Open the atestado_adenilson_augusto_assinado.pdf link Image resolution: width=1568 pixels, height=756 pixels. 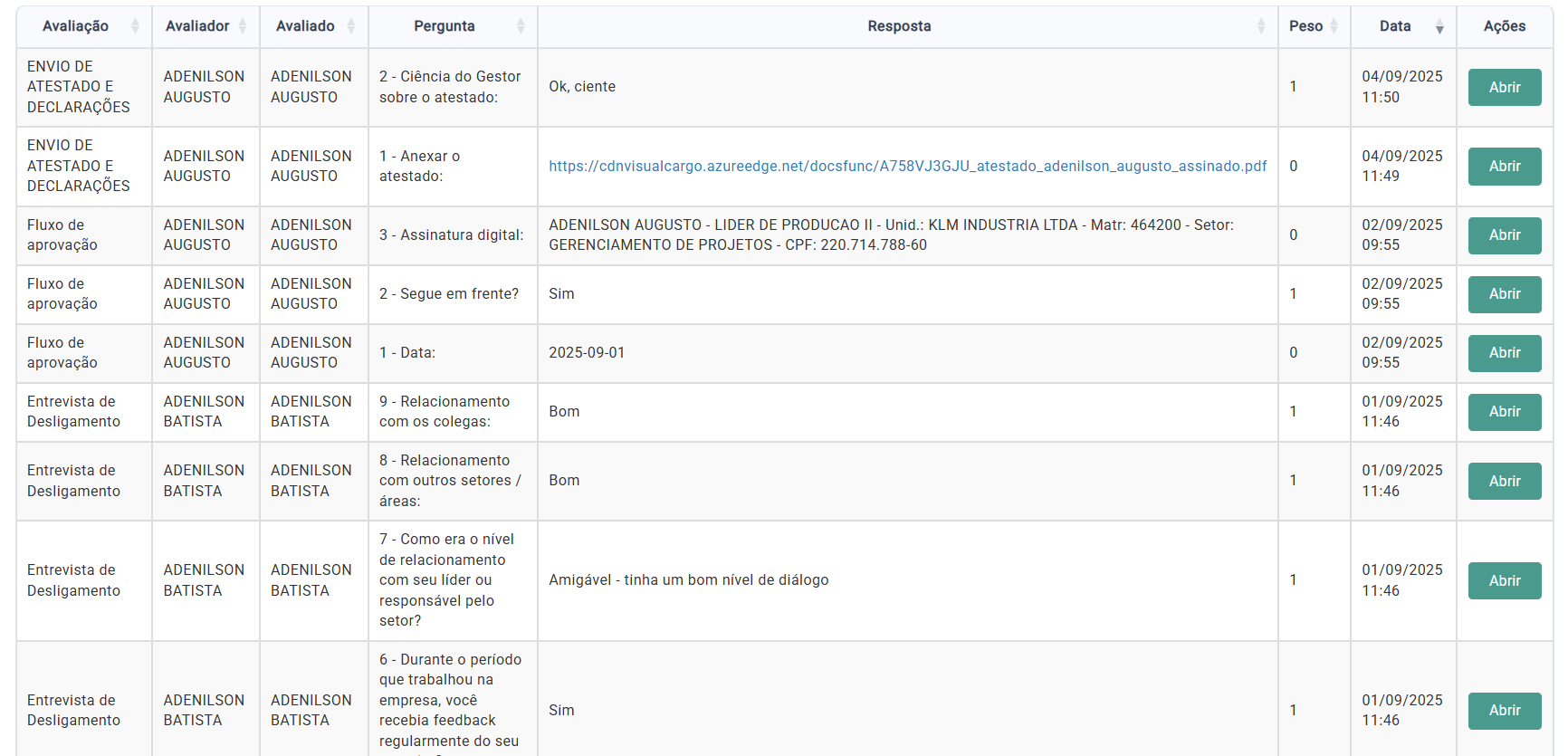click(x=907, y=167)
